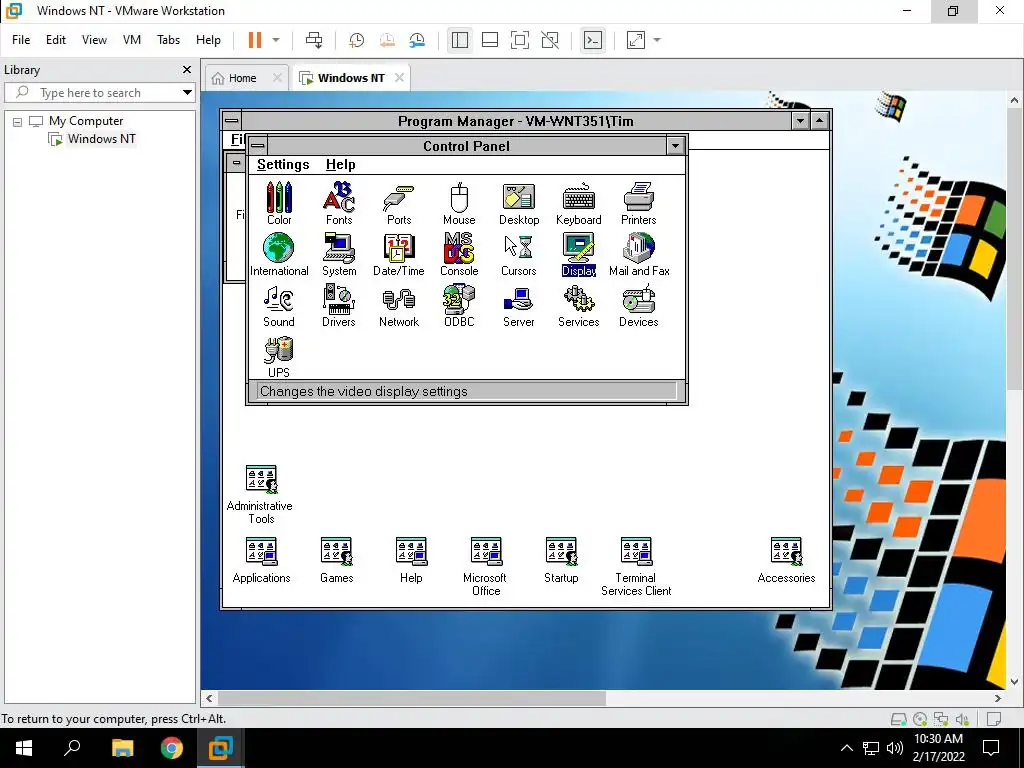Open the VMware Tabs menu

tap(168, 40)
